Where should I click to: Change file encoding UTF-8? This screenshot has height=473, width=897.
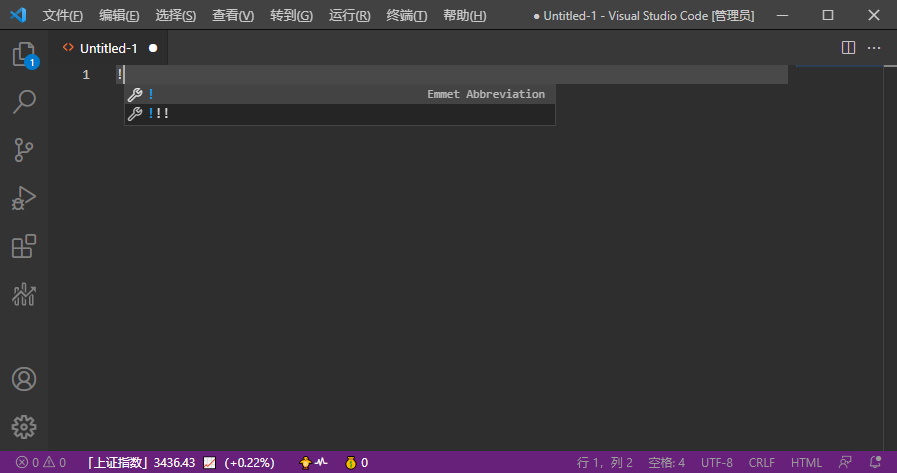(x=717, y=462)
